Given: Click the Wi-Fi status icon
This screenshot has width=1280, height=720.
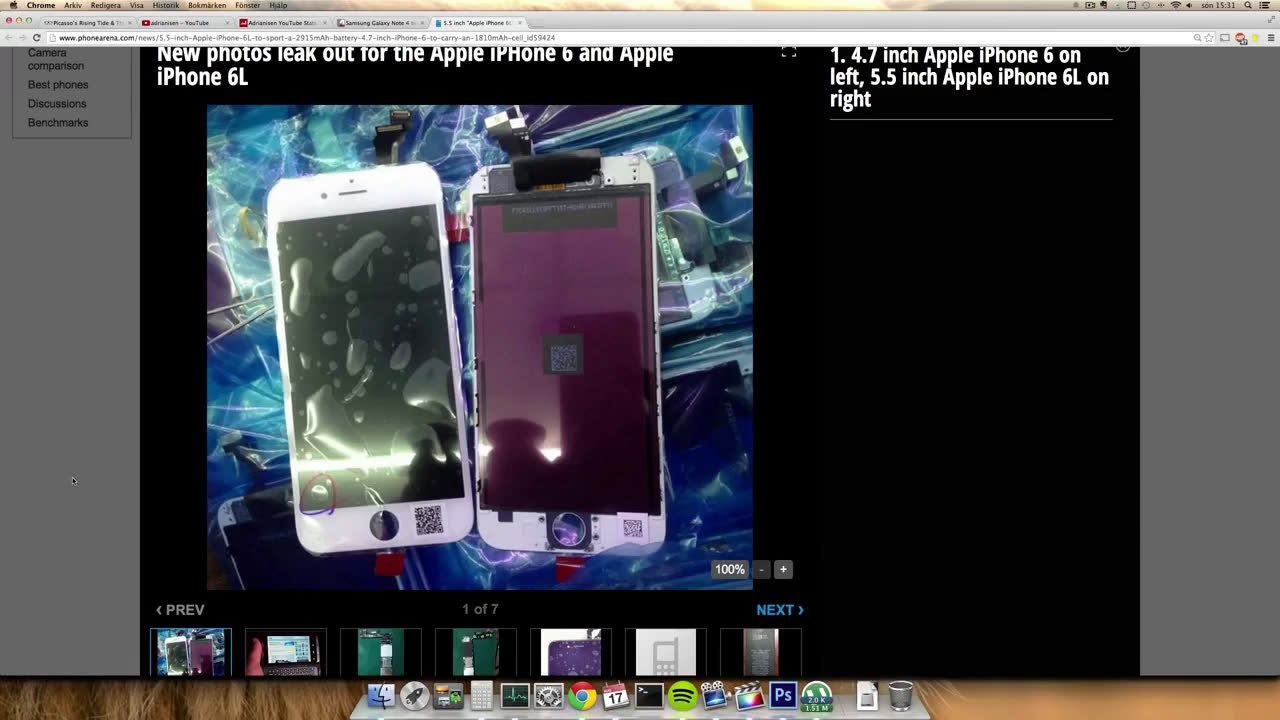Looking at the screenshot, I should 1175,5.
